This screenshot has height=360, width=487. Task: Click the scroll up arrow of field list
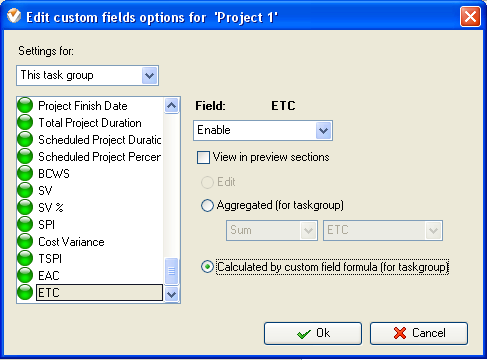point(171,106)
